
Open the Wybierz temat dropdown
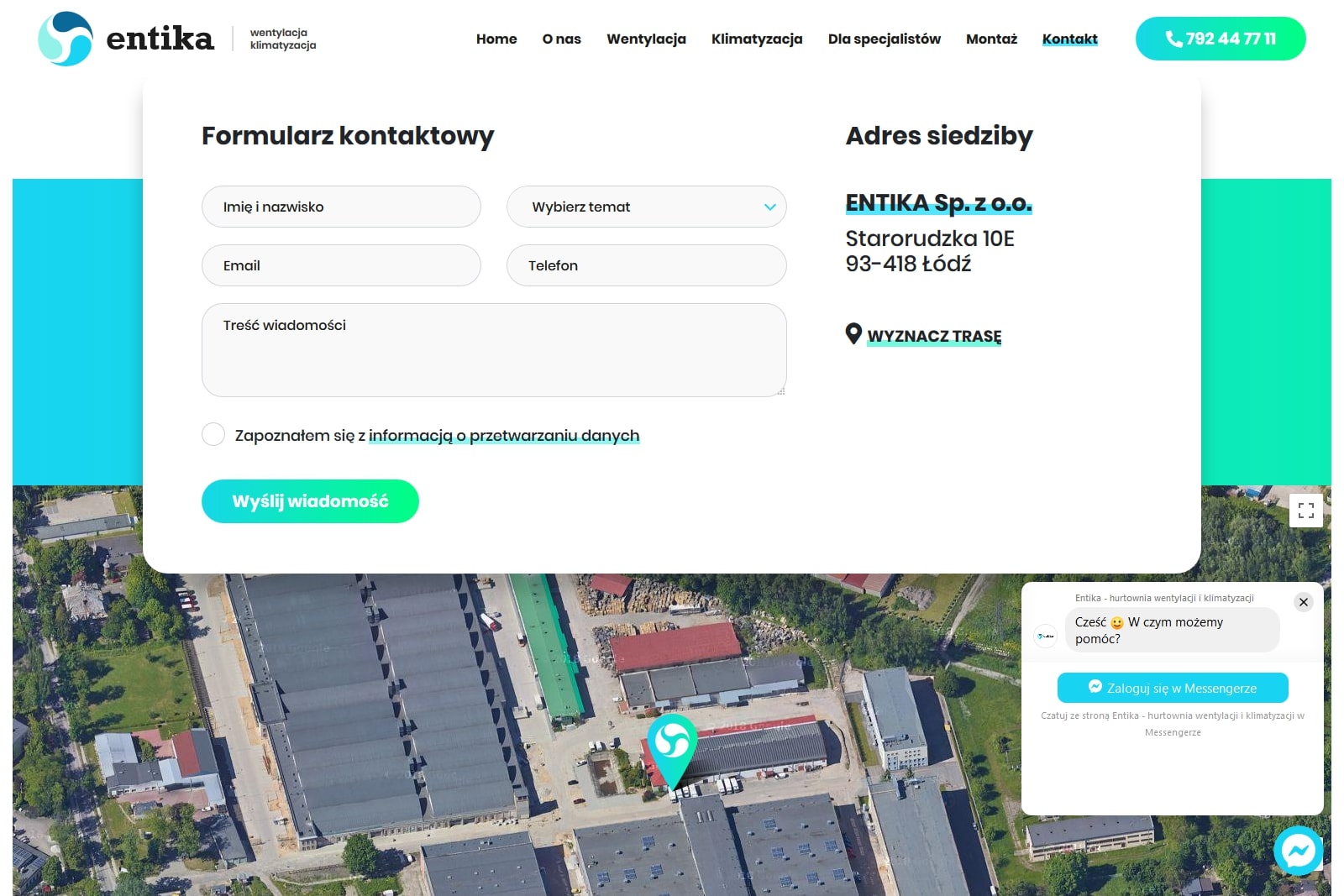click(646, 207)
